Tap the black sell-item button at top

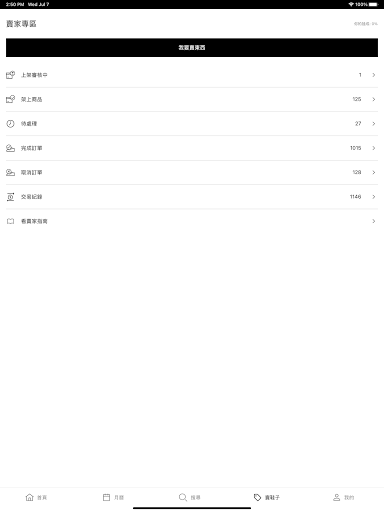tap(192, 48)
